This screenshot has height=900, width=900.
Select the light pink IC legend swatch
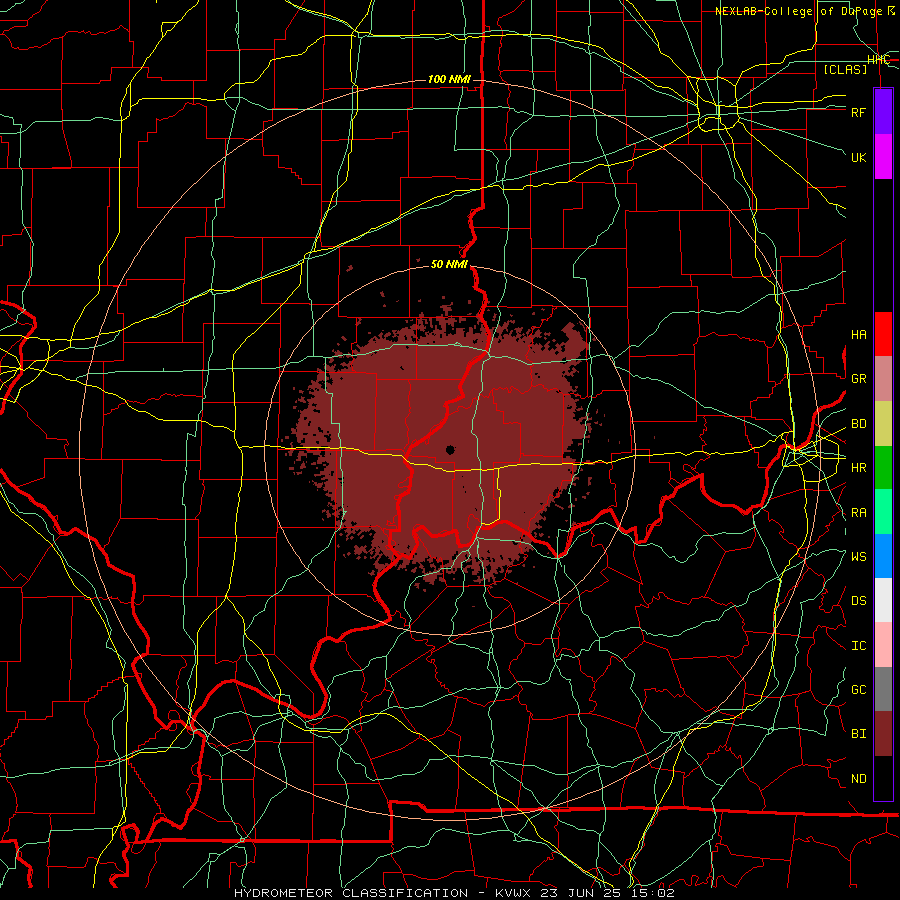click(x=883, y=645)
